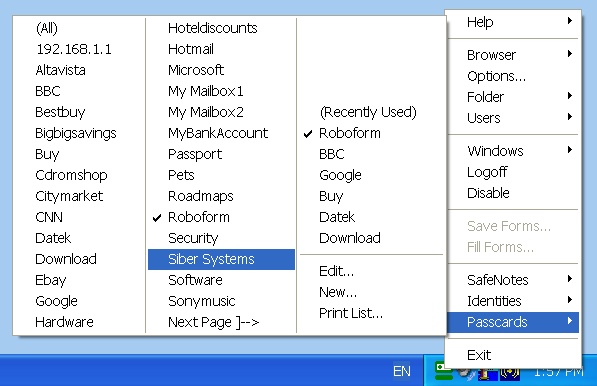
Task: Open the Bigbigsavings passcard
Action: click(x=79, y=133)
